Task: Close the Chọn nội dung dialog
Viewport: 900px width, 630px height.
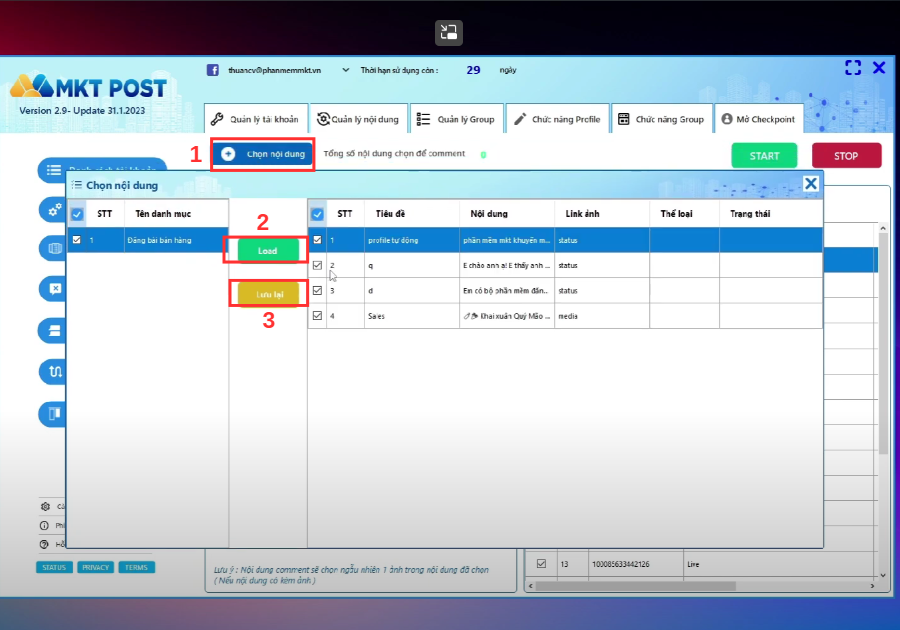Action: (x=810, y=184)
